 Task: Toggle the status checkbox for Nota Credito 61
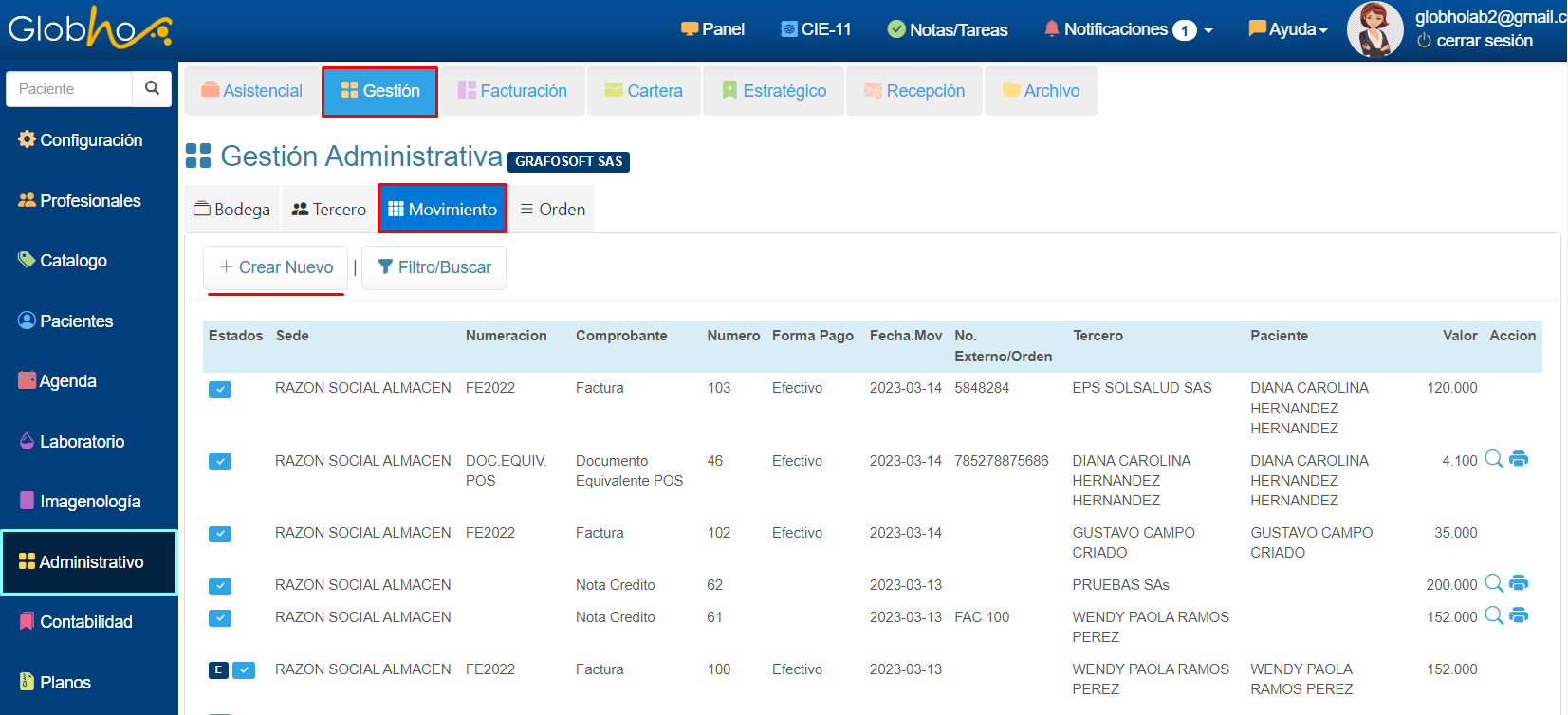(220, 618)
